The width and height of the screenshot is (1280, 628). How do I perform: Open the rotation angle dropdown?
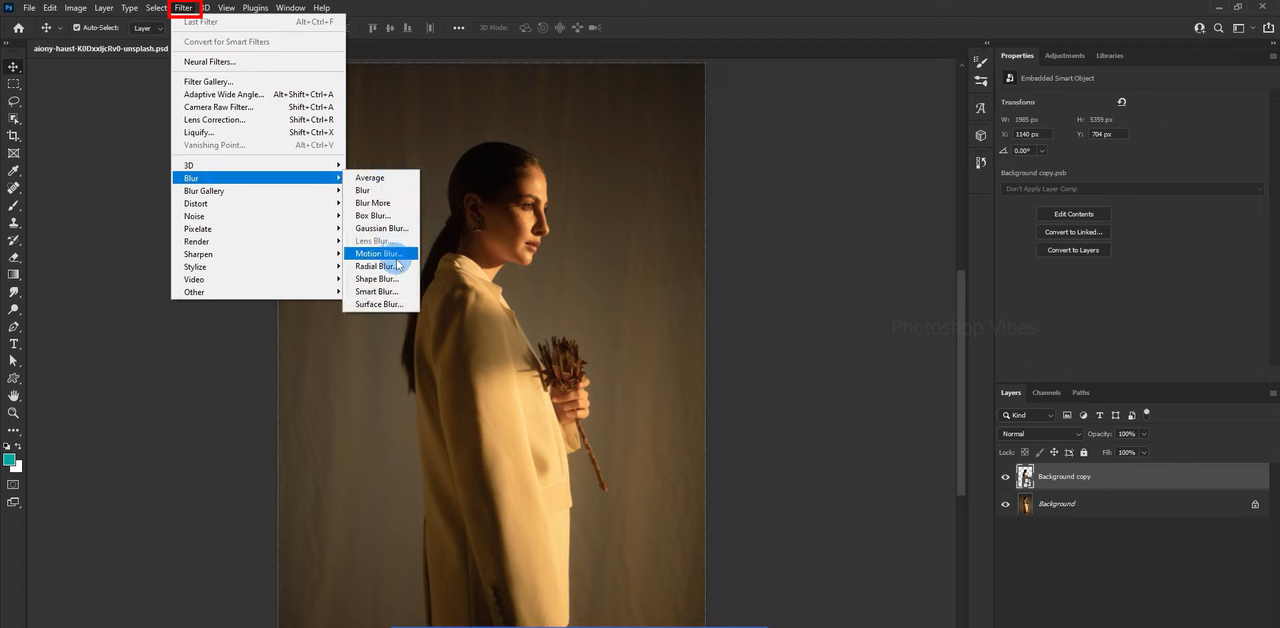[1042, 151]
